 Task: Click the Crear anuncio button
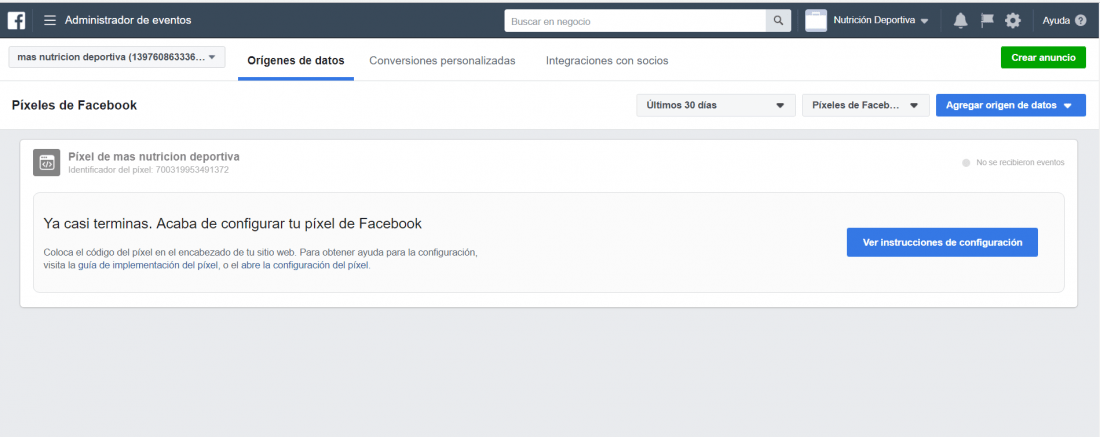click(x=1043, y=58)
